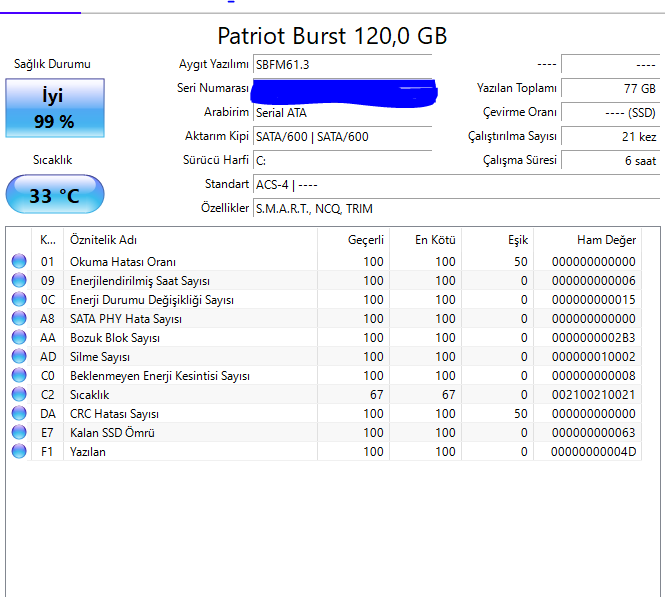Image resolution: width=665 pixels, height=597 pixels.
Task: Click the Arabirim field Serial ATA
Action: coord(342,113)
